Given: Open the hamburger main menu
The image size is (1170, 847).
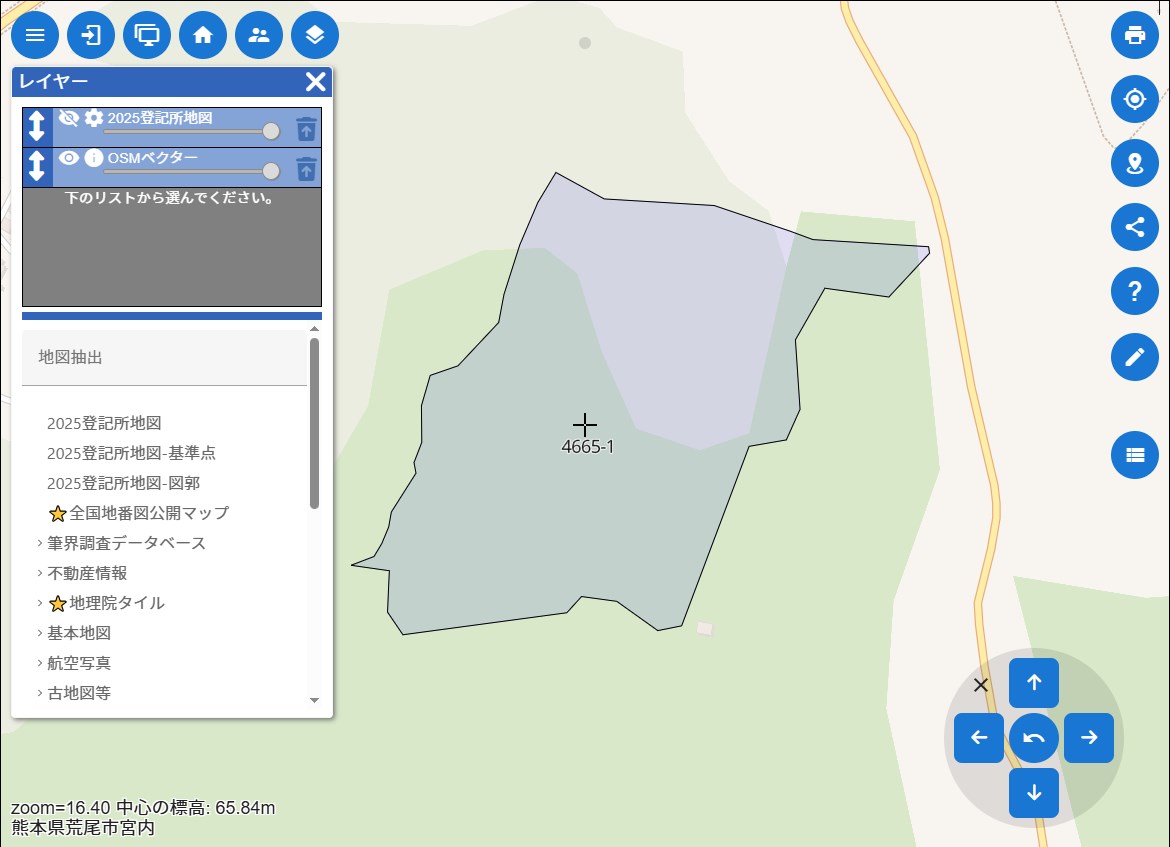Looking at the screenshot, I should coord(35,35).
